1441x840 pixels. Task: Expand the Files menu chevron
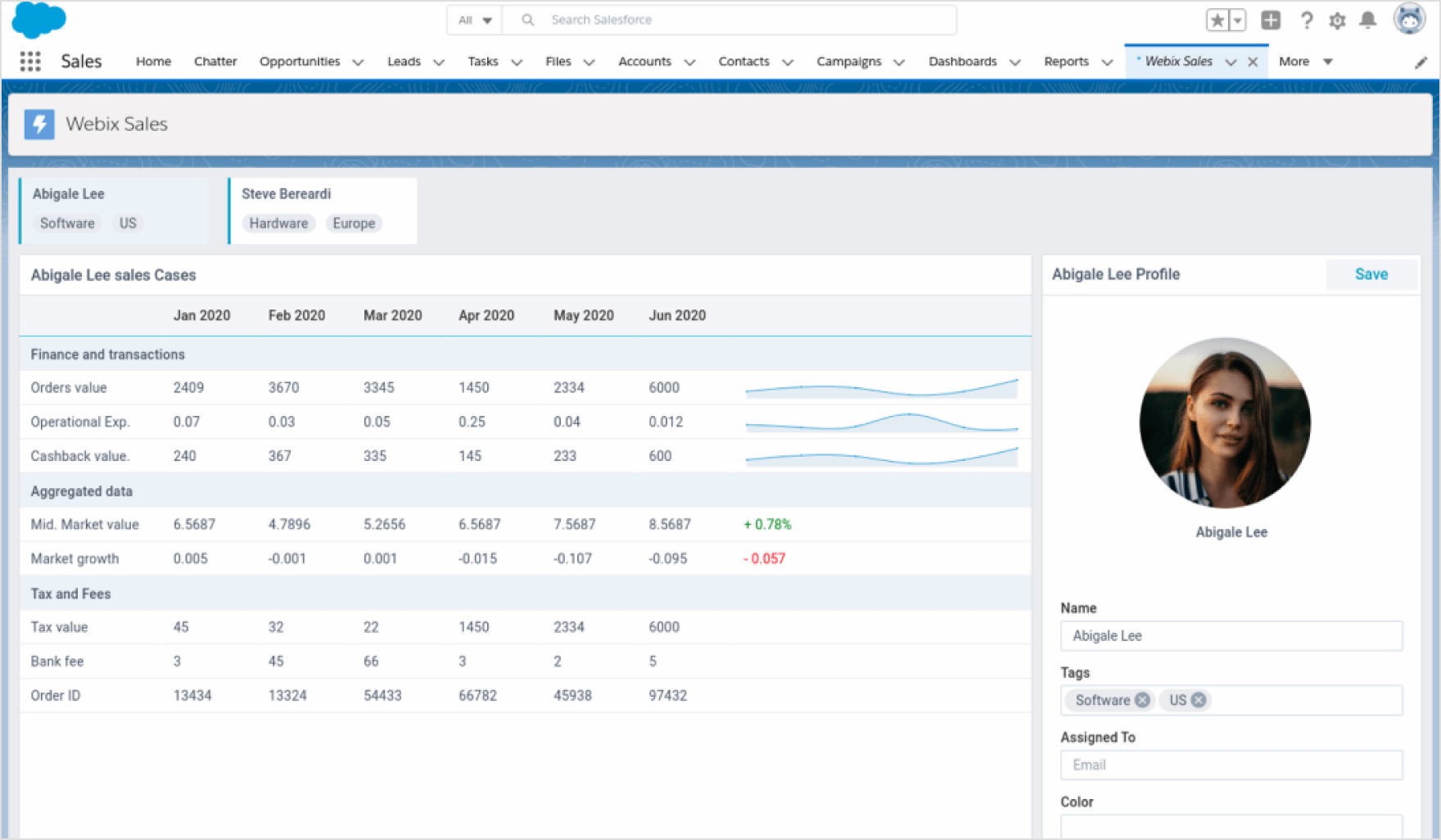click(x=589, y=62)
